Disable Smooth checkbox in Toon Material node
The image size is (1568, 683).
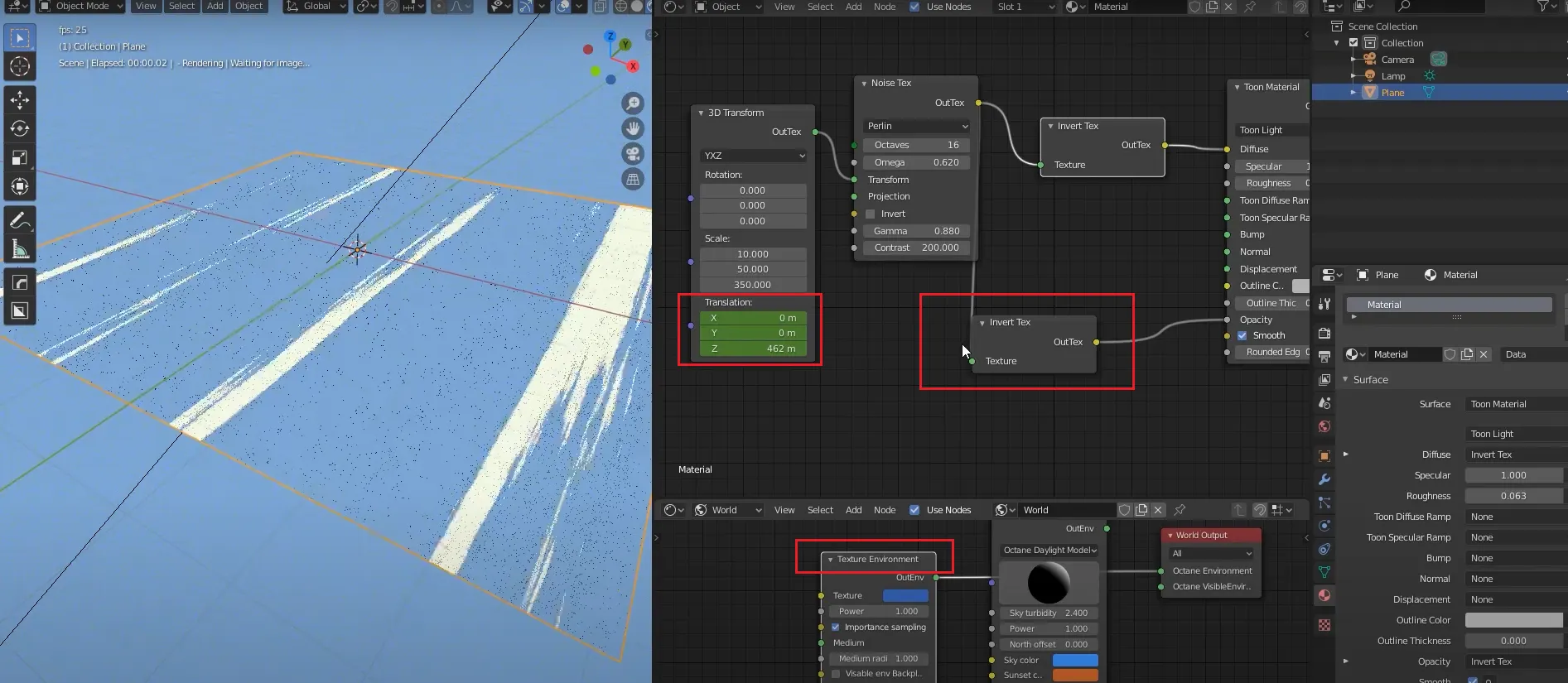point(1242,335)
